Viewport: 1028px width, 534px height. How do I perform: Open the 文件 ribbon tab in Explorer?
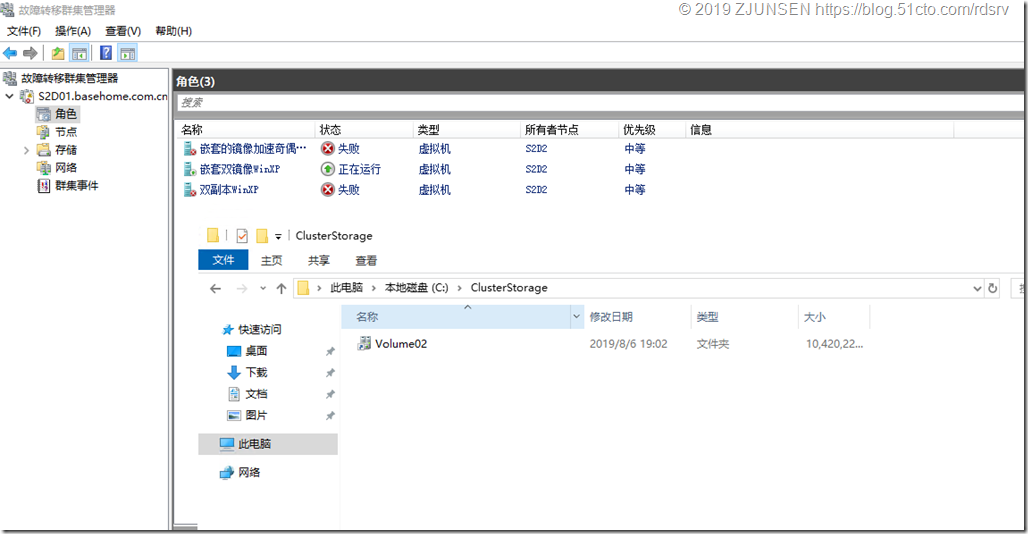(x=223, y=259)
